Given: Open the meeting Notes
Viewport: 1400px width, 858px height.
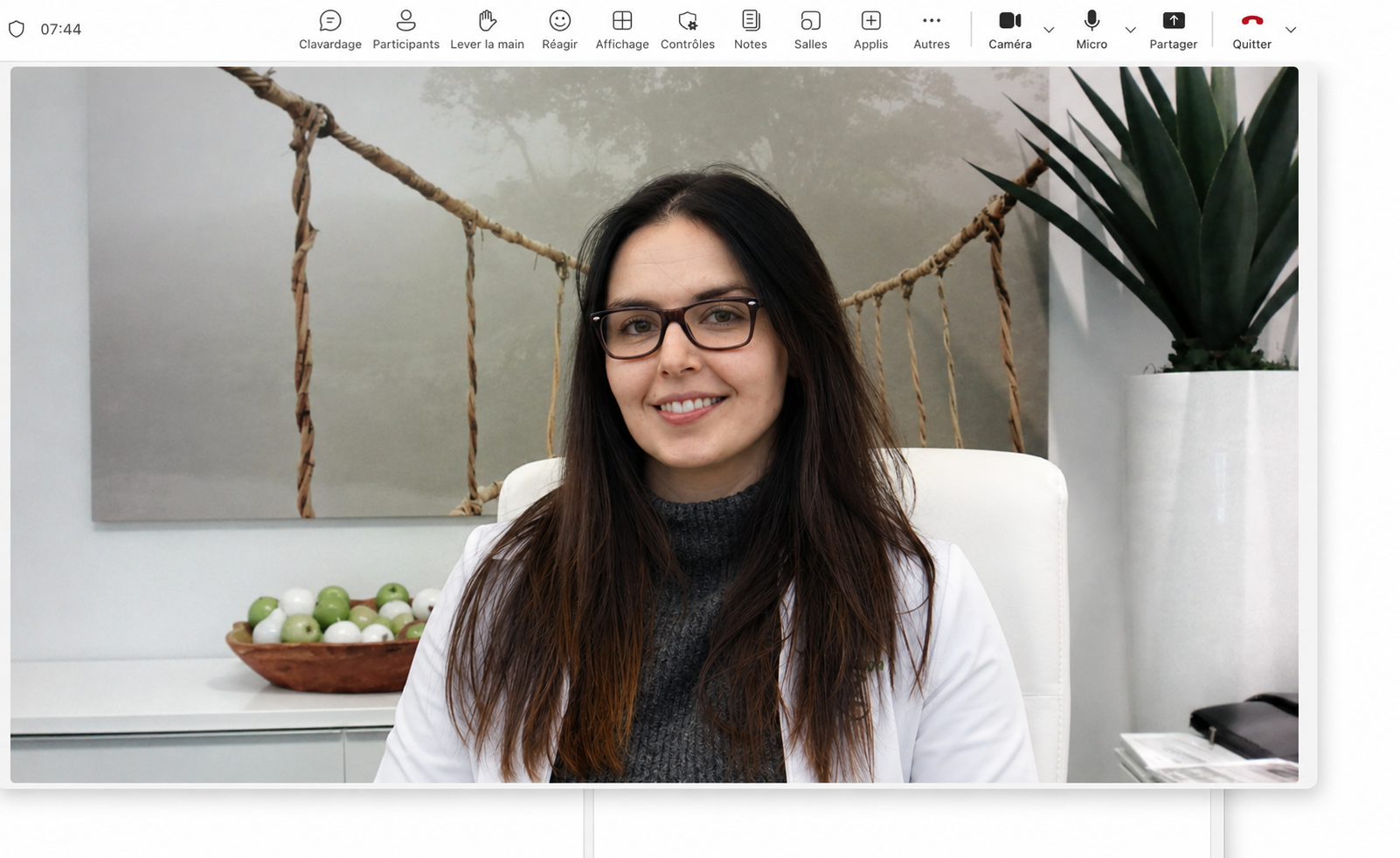Looking at the screenshot, I should [x=751, y=30].
